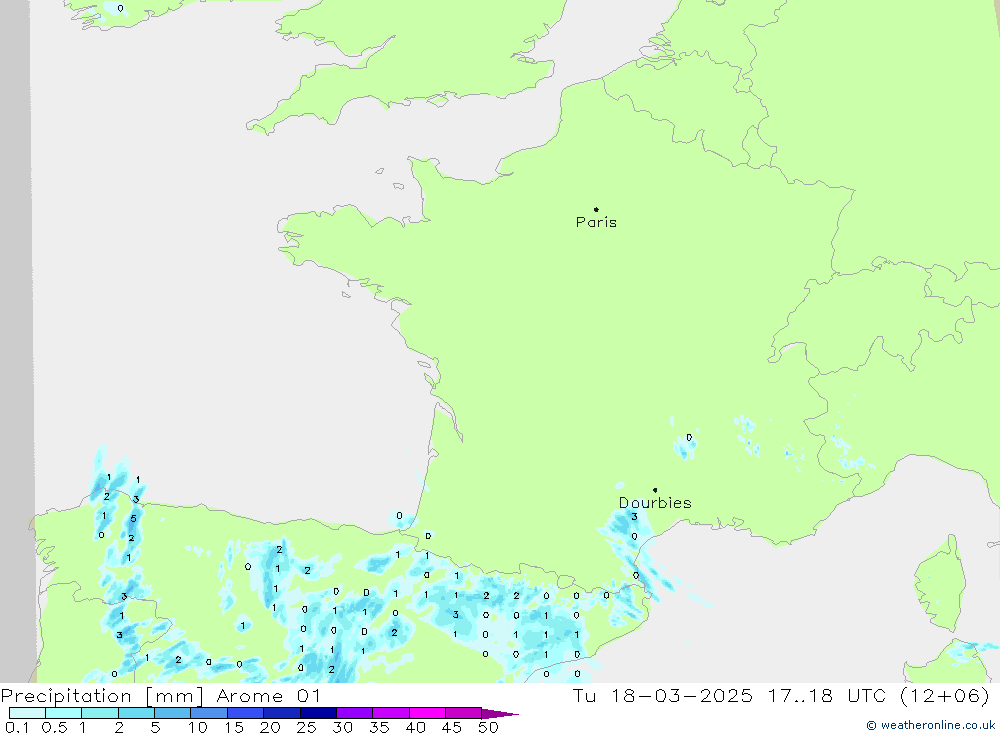This screenshot has width=1000, height=733.
Task: Select the 0.1–0.5 mm legend swatch
Action: [27, 713]
